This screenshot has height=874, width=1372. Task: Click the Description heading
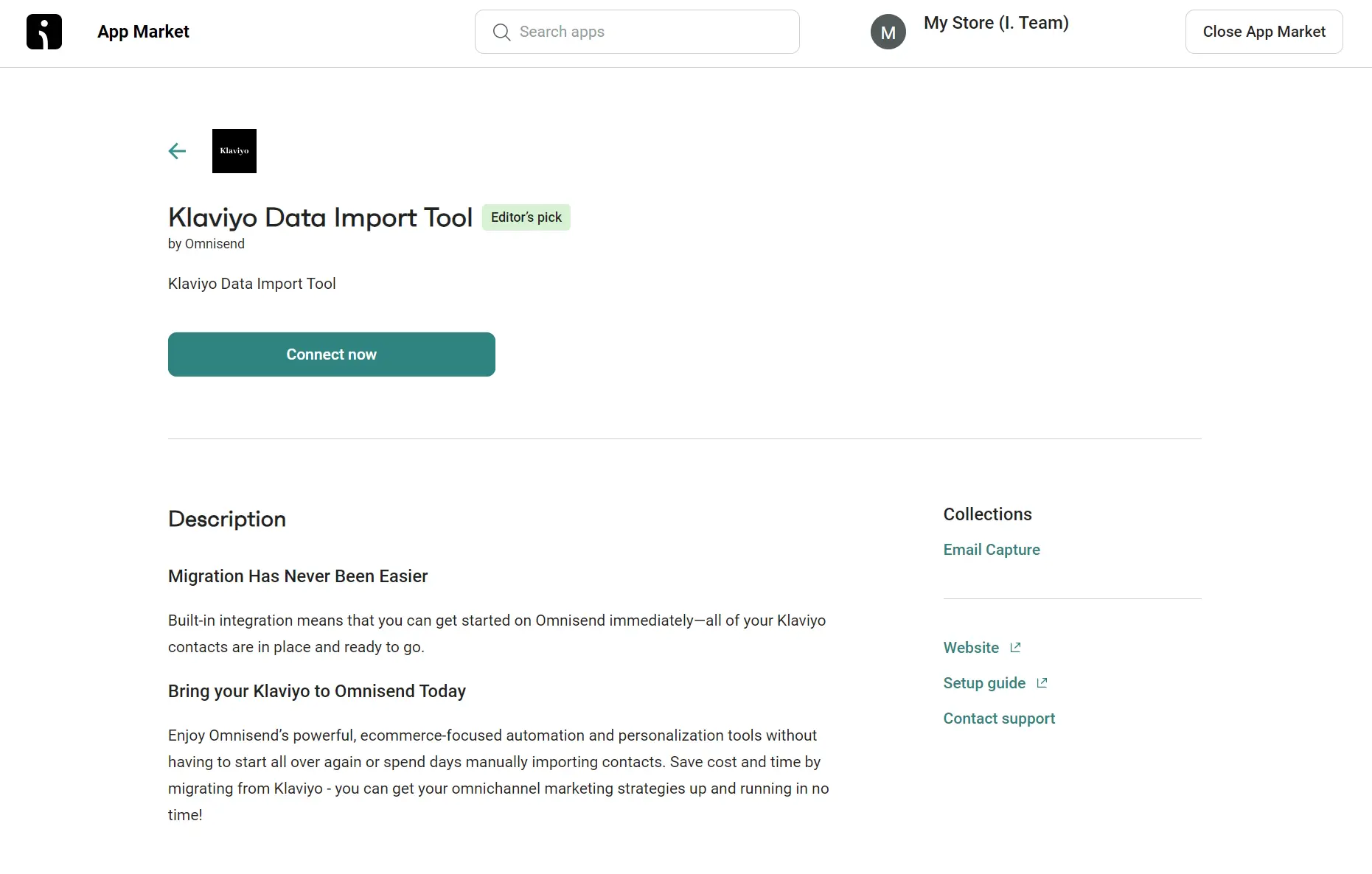(227, 519)
